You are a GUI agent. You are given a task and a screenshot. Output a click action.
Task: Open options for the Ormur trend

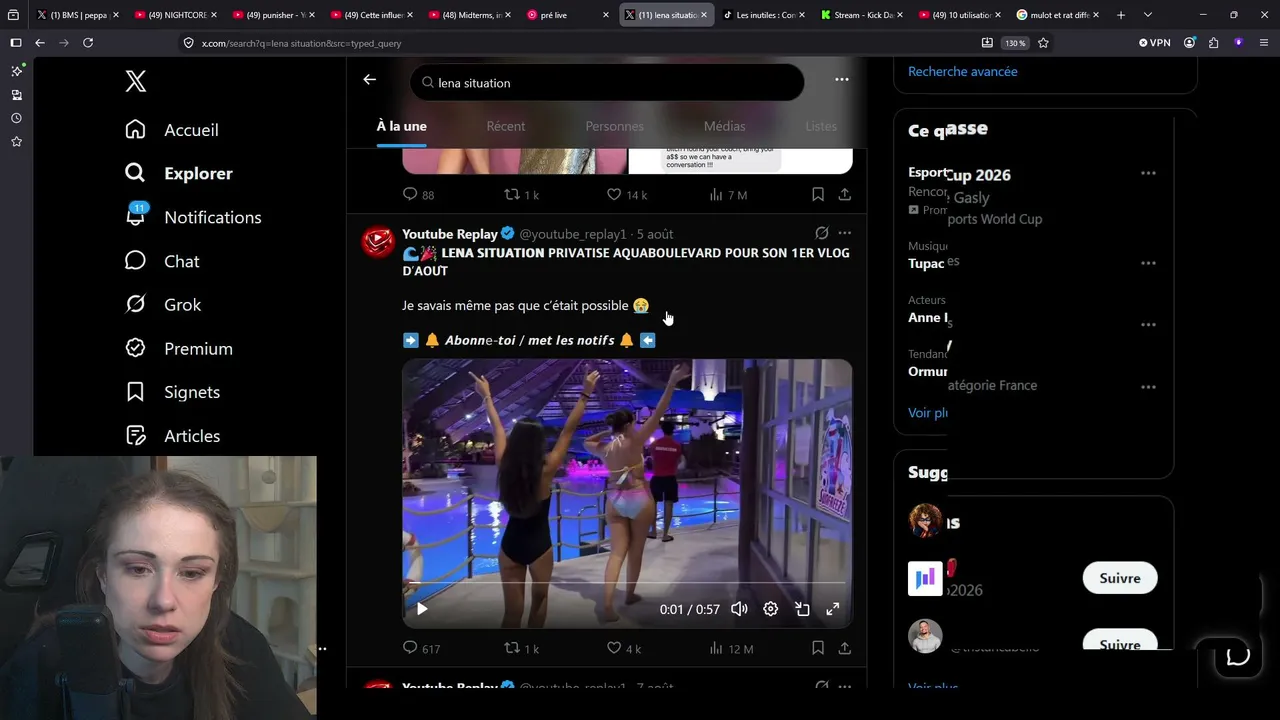(x=1148, y=386)
